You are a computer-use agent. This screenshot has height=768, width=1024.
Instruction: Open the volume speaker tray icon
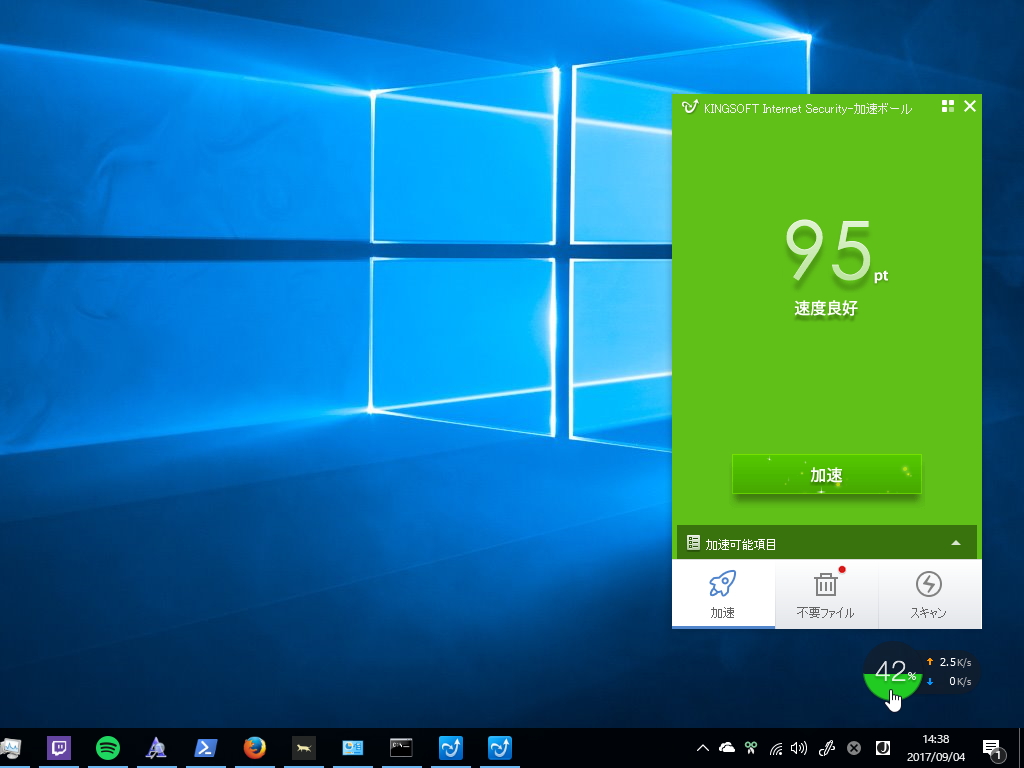point(799,748)
